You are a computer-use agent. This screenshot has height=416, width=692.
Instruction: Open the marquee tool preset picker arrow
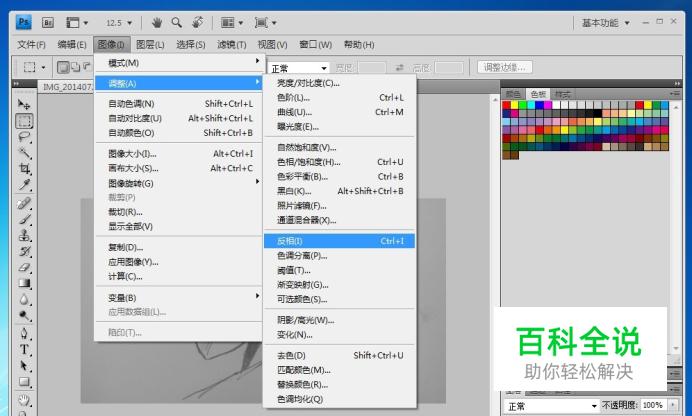point(43,67)
